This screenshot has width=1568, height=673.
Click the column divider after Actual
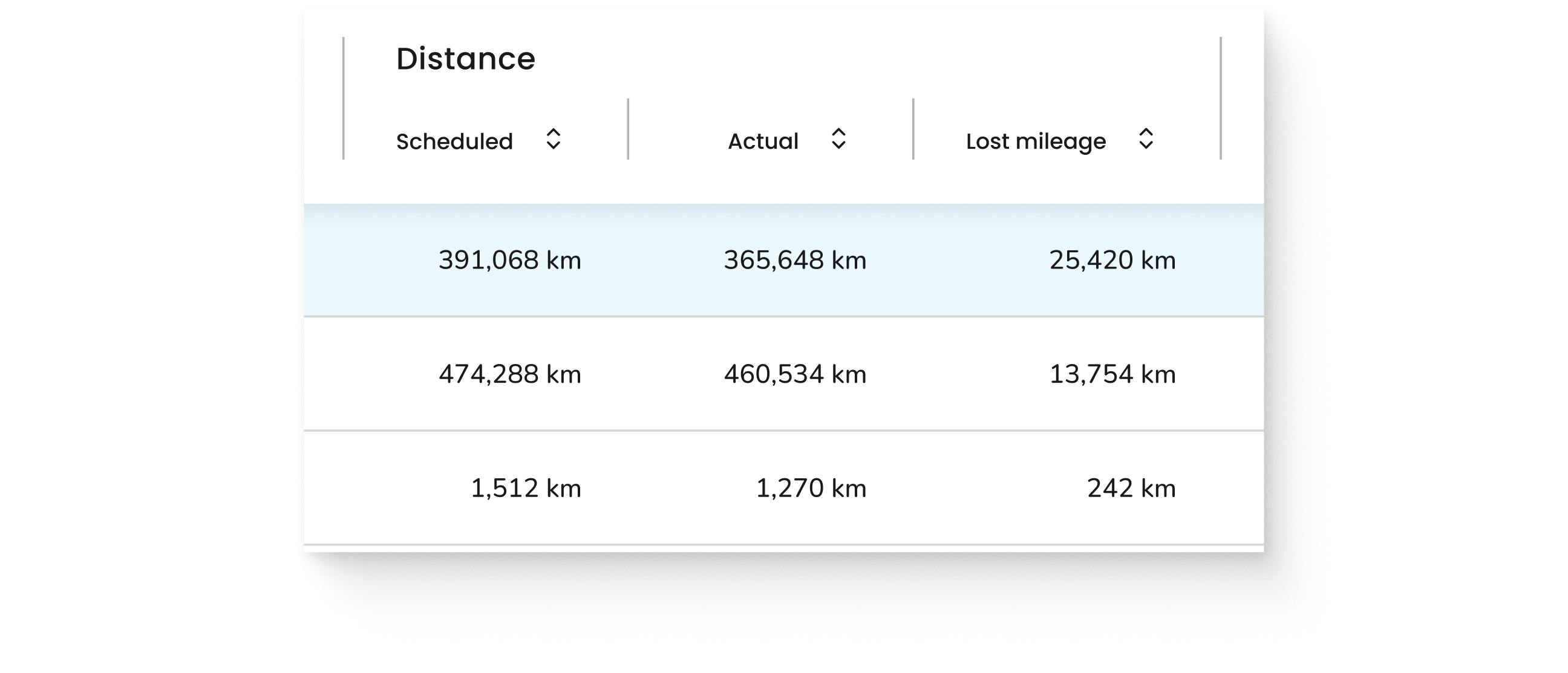click(913, 129)
